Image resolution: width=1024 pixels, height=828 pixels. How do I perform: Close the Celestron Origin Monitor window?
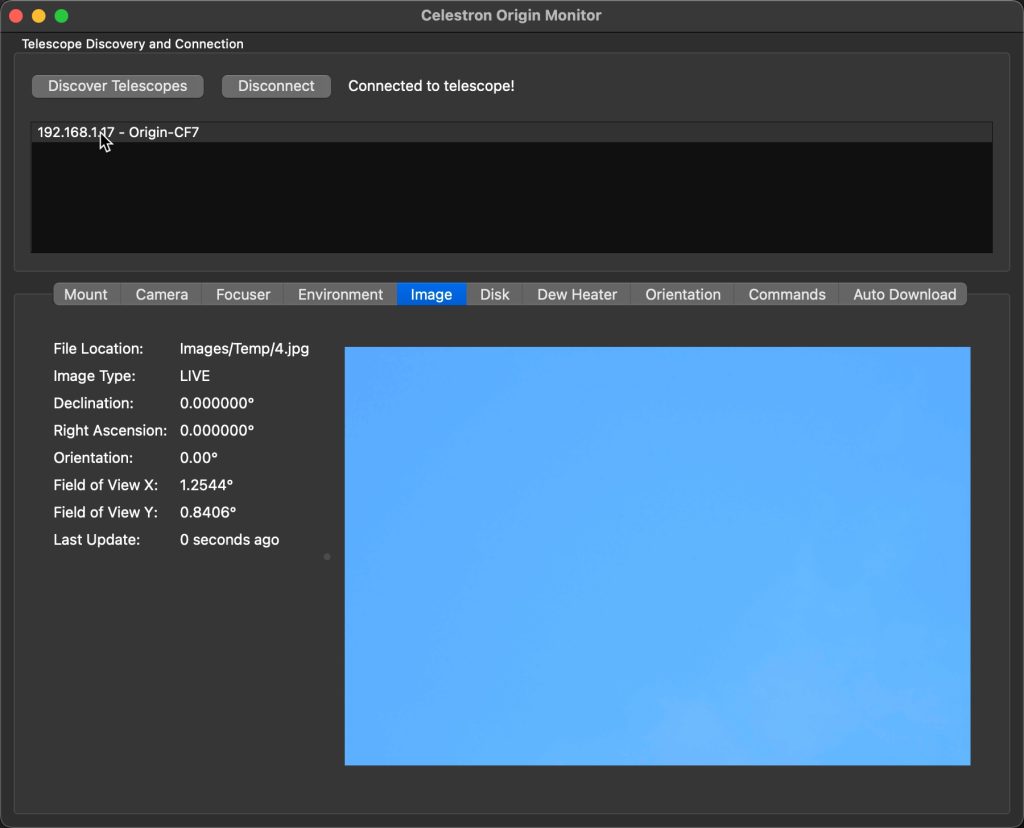16,16
